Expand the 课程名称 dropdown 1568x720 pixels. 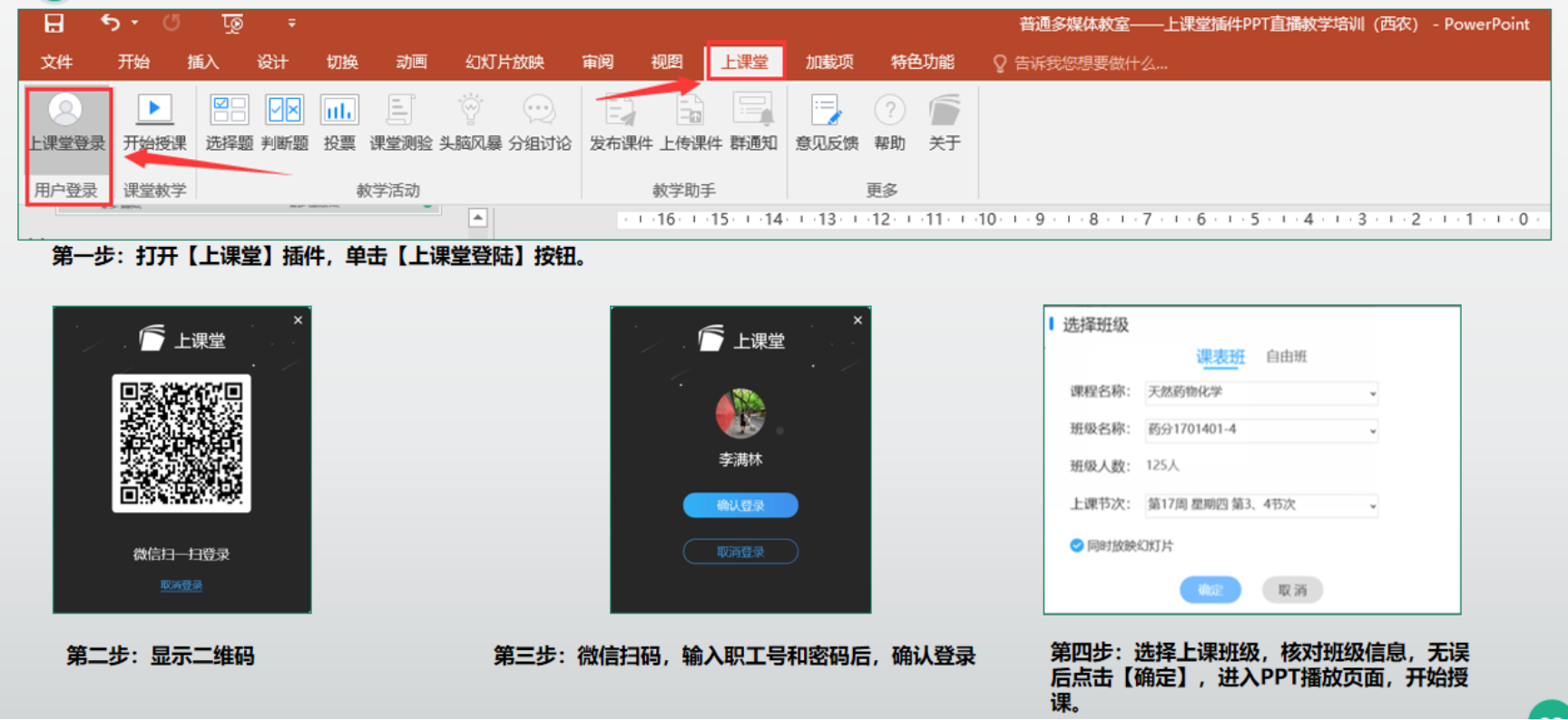[1372, 393]
